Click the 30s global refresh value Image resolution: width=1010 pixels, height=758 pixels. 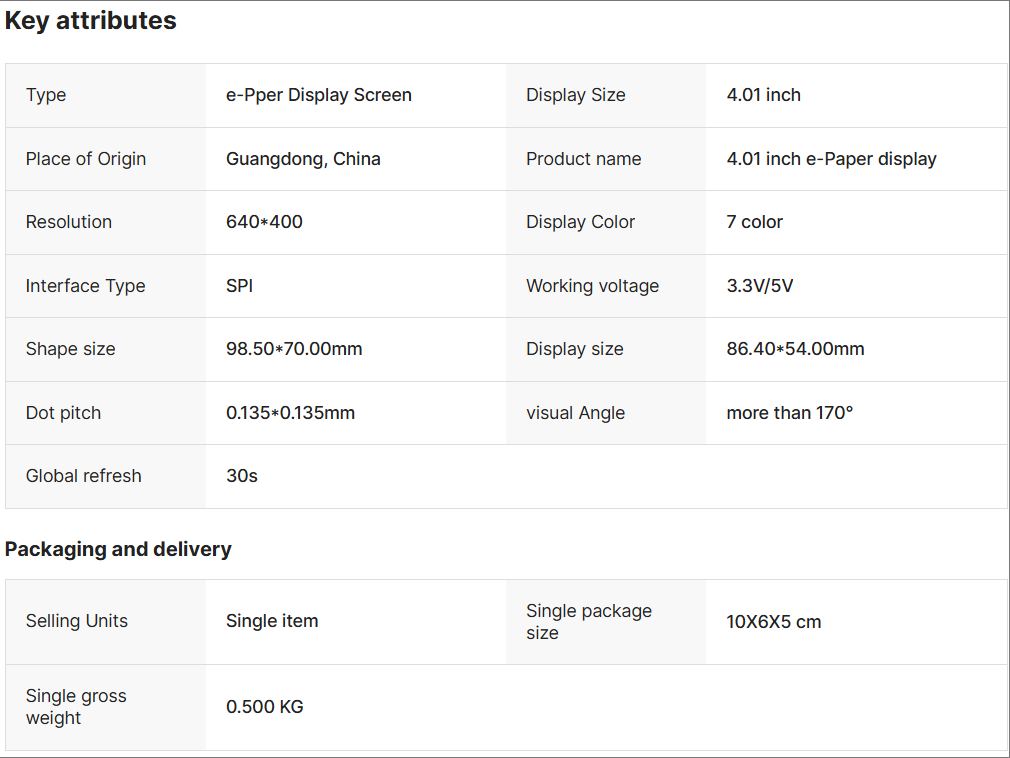coord(242,476)
